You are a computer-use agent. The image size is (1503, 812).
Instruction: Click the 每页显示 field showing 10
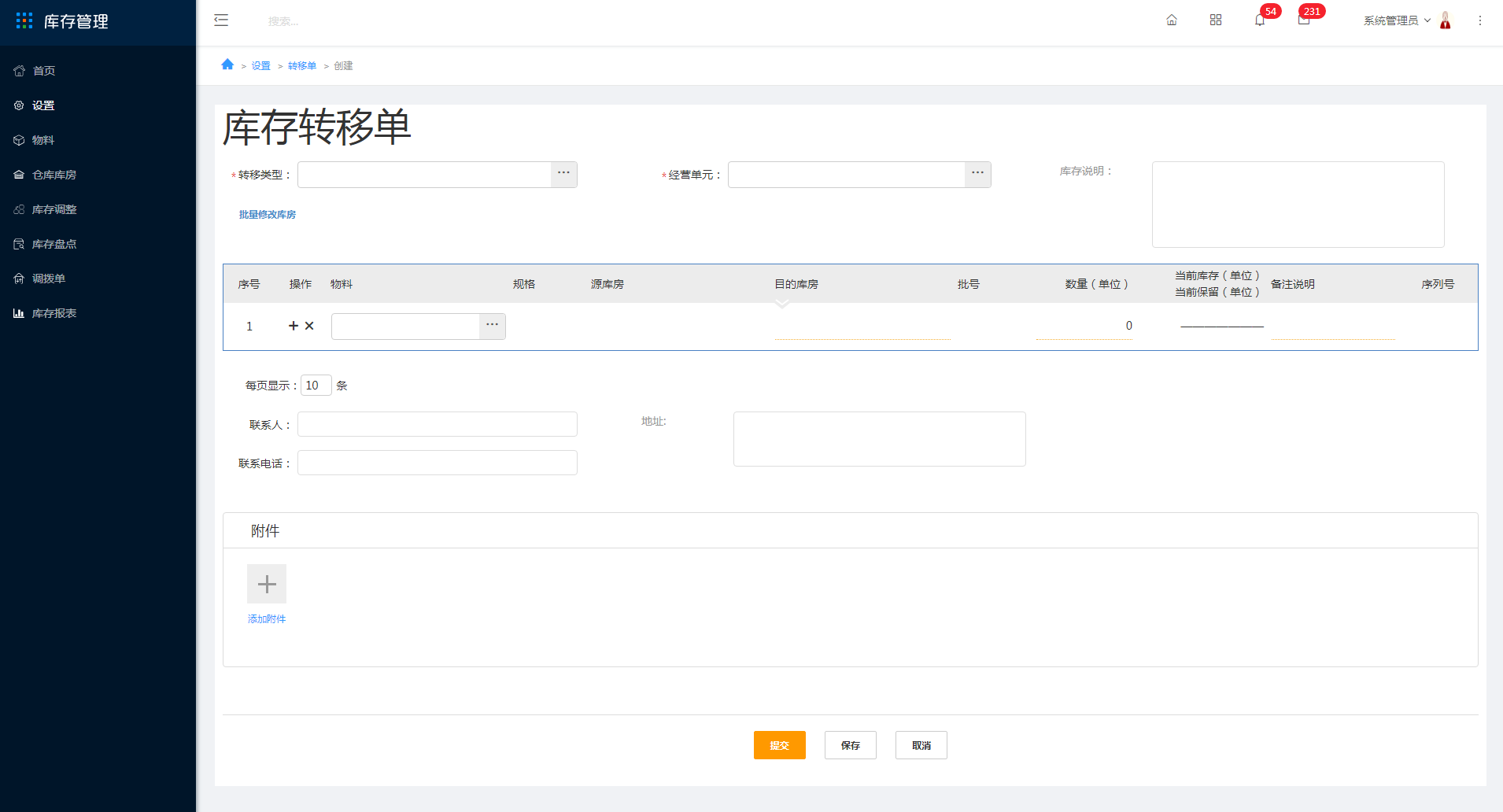(316, 386)
